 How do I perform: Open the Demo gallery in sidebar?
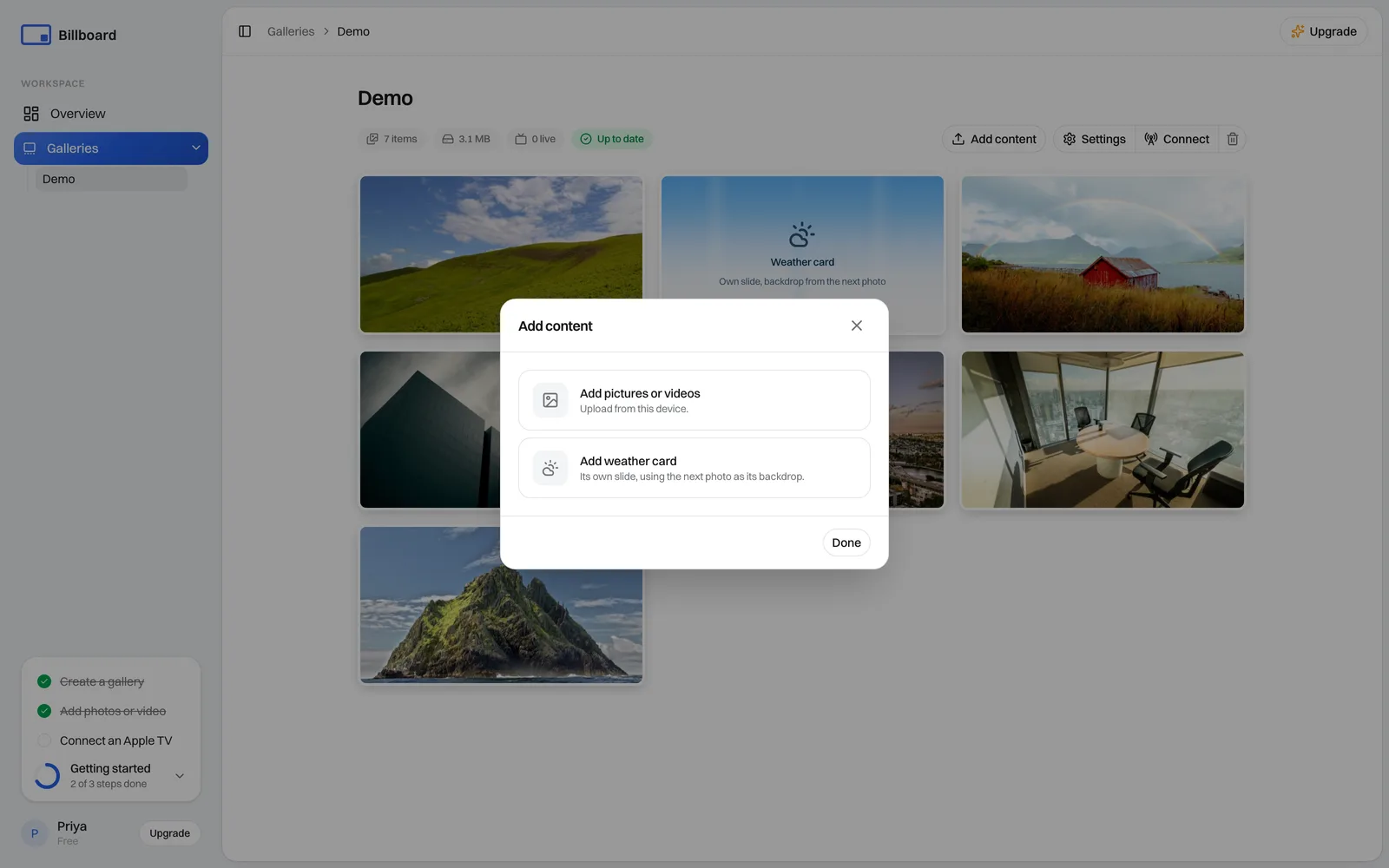111,179
